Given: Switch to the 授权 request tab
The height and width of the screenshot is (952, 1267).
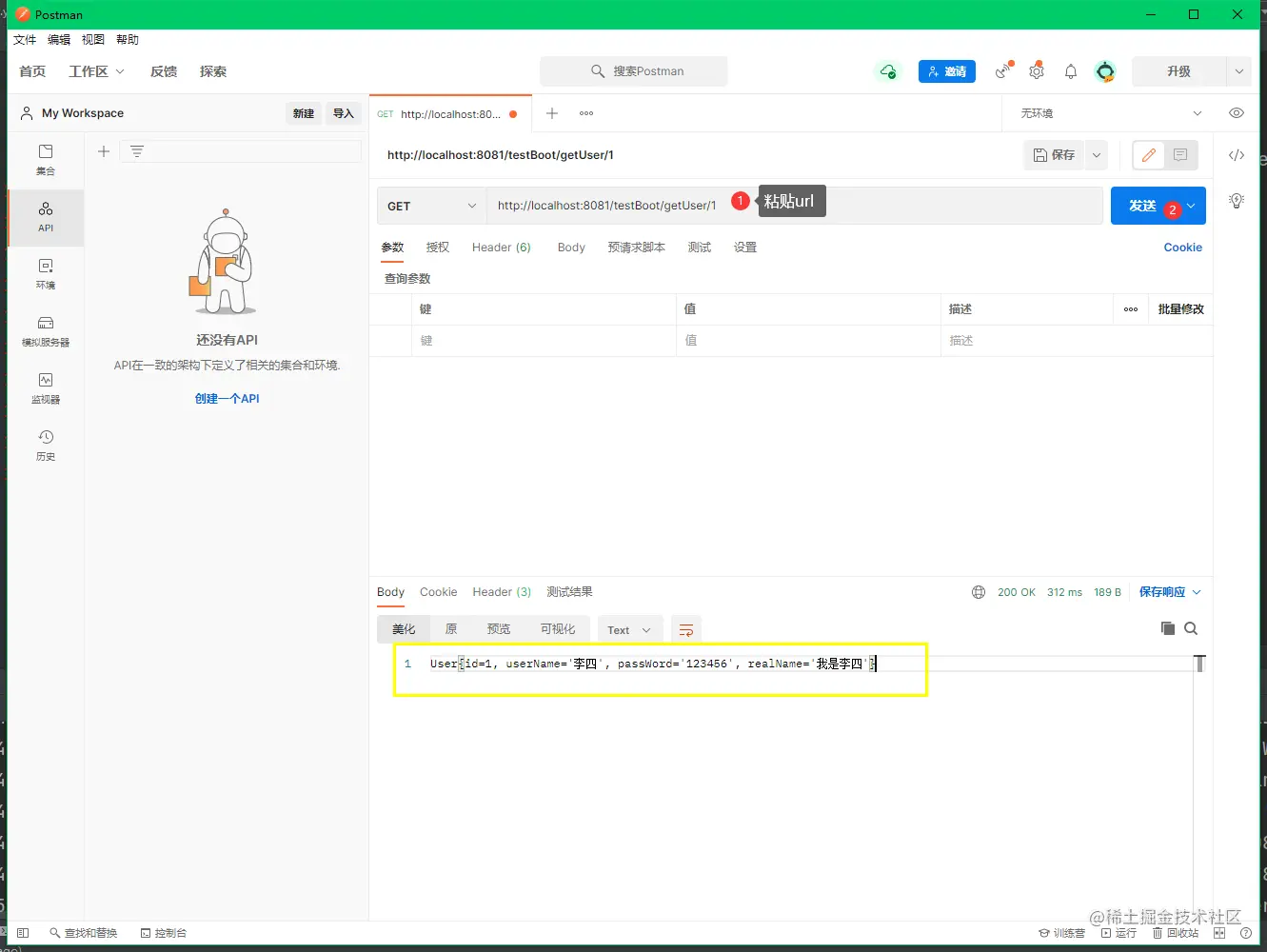Looking at the screenshot, I should click(438, 248).
